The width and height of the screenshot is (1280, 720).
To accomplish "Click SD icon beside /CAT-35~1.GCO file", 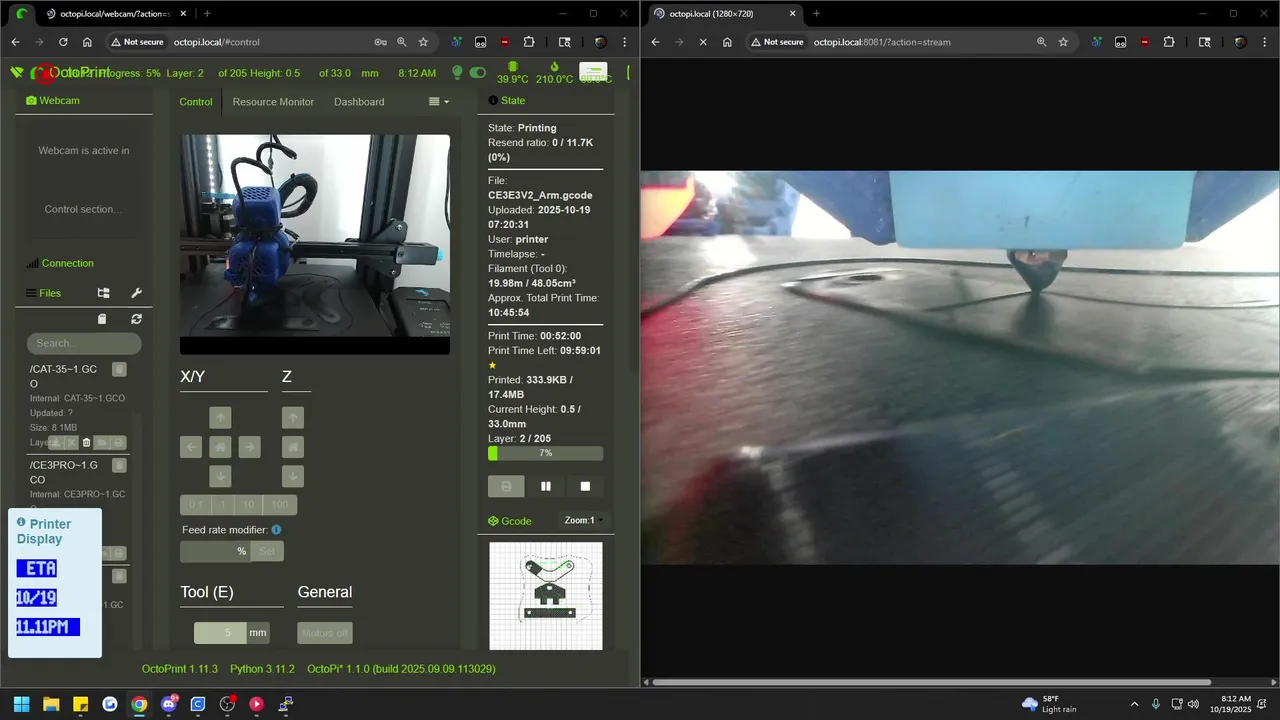I will [x=119, y=370].
